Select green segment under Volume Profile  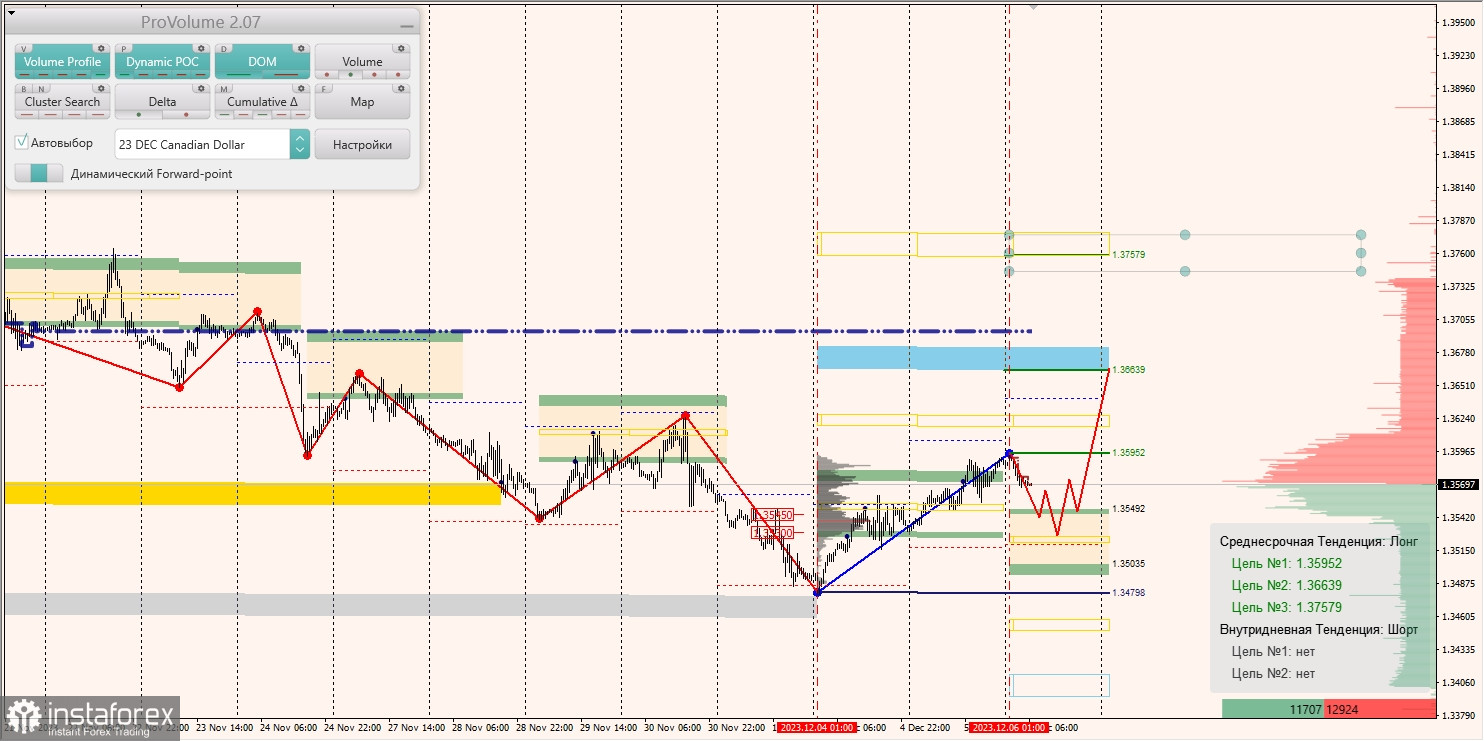click(x=100, y=75)
